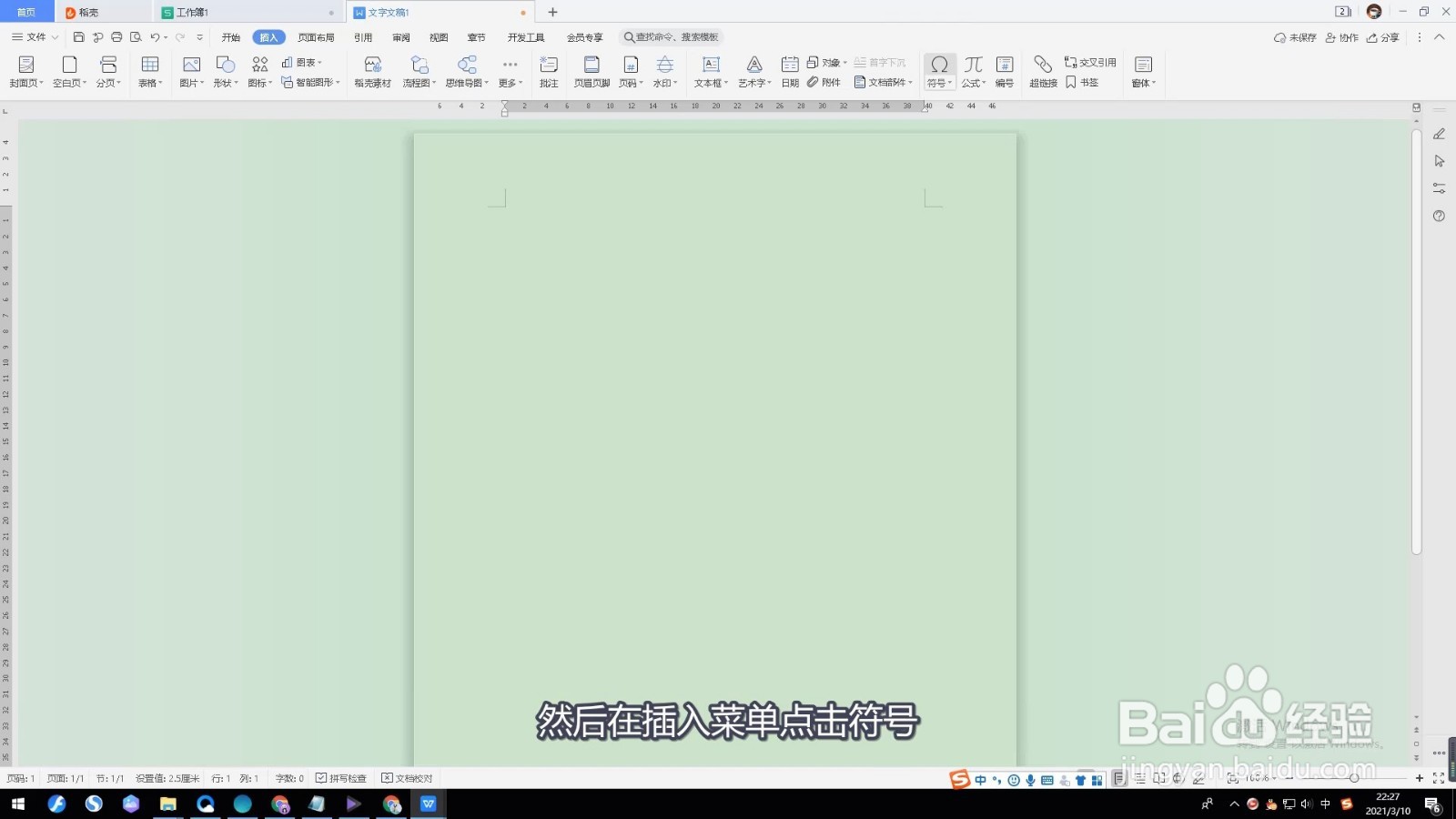This screenshot has width=1456, height=819.
Task: Switch to the 页面布局 ribbon tab
Action: (x=317, y=37)
